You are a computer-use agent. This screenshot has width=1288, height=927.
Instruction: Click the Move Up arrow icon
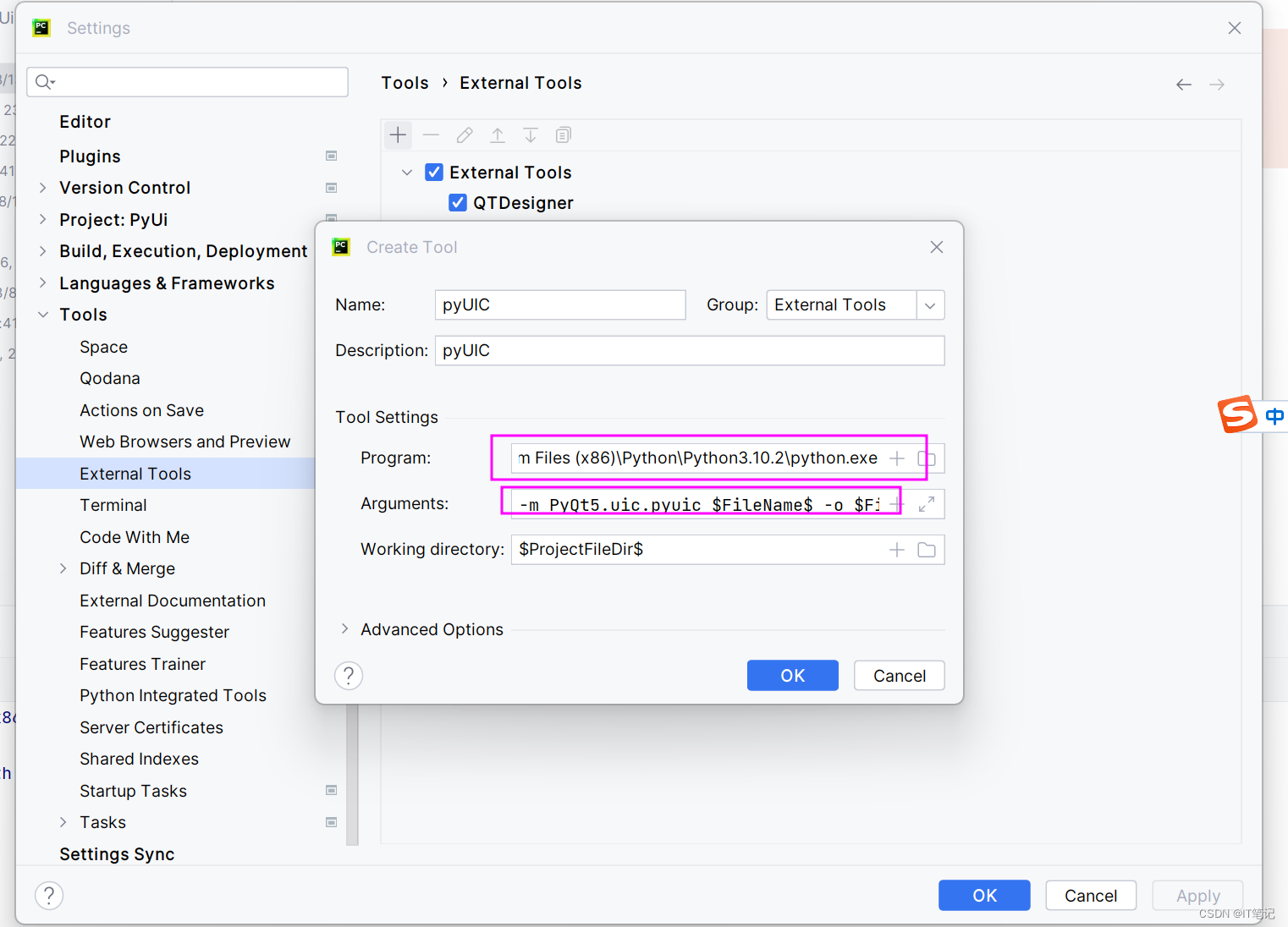(498, 134)
